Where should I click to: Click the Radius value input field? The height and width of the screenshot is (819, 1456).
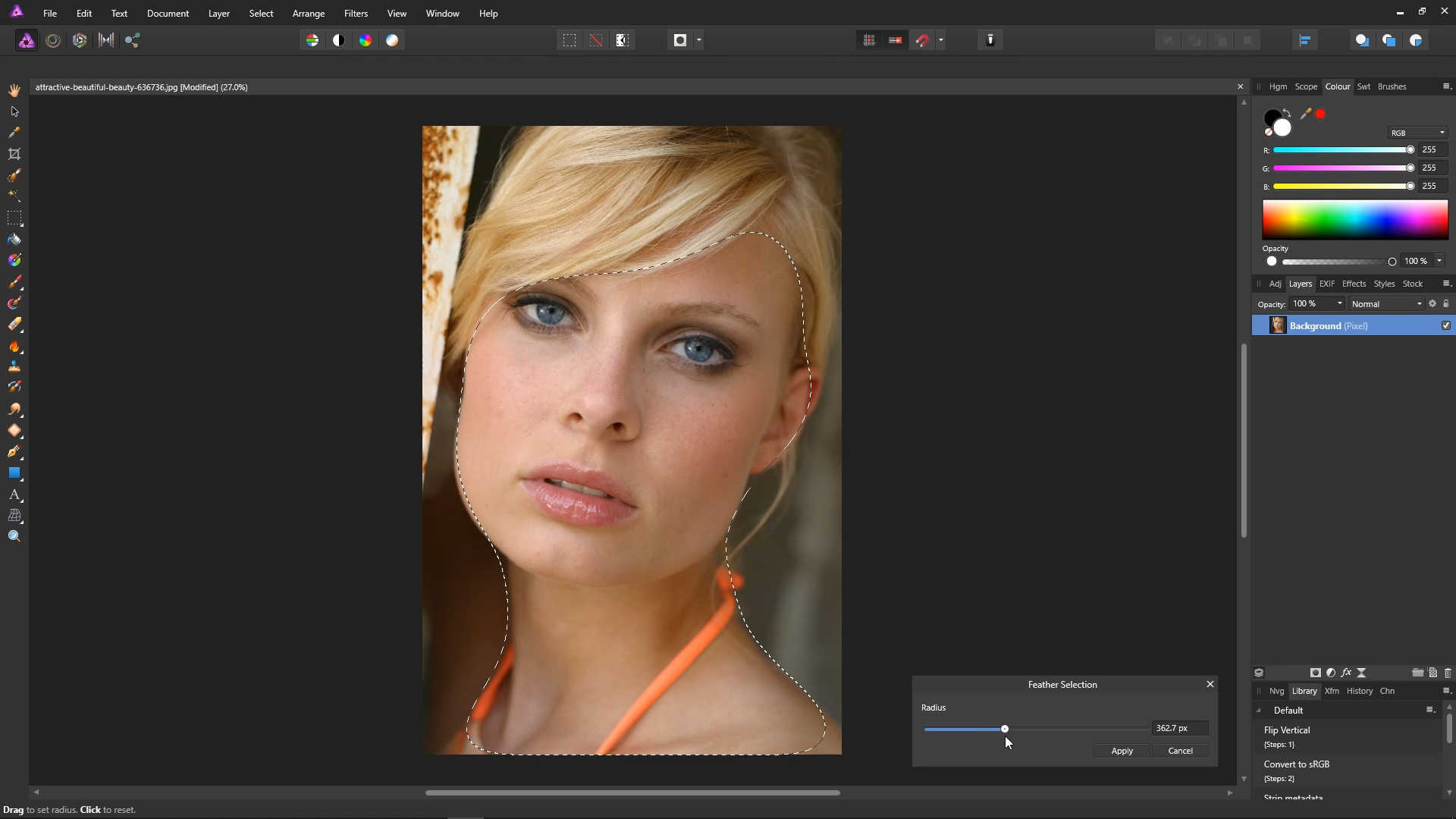pyautogui.click(x=1180, y=728)
